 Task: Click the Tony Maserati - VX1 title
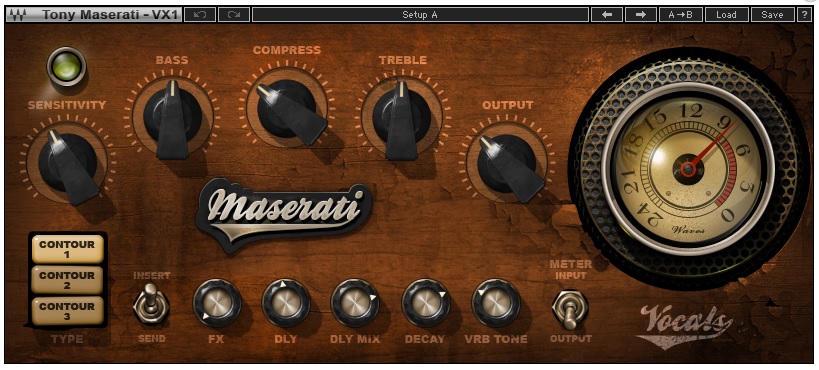point(110,15)
